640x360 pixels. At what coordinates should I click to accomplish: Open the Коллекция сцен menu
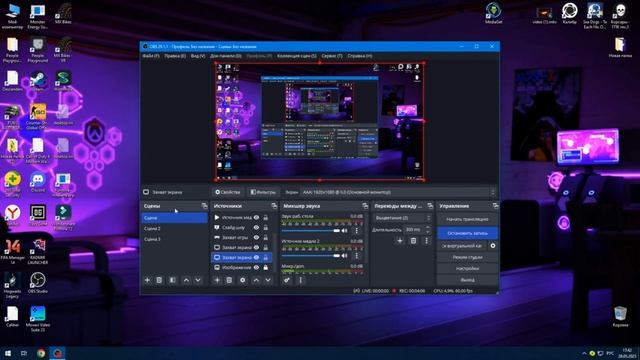click(297, 56)
